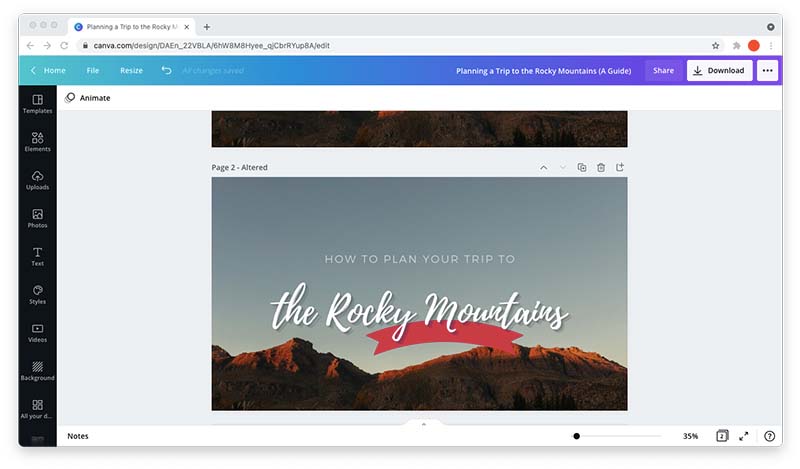Click the Download button
Screen dimensions: 800x469
coord(719,70)
